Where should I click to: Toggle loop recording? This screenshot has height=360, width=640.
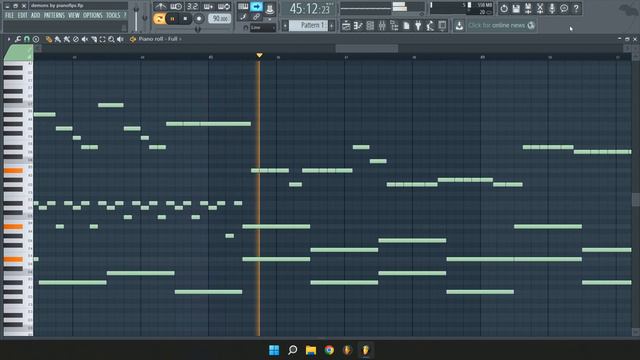tap(224, 7)
